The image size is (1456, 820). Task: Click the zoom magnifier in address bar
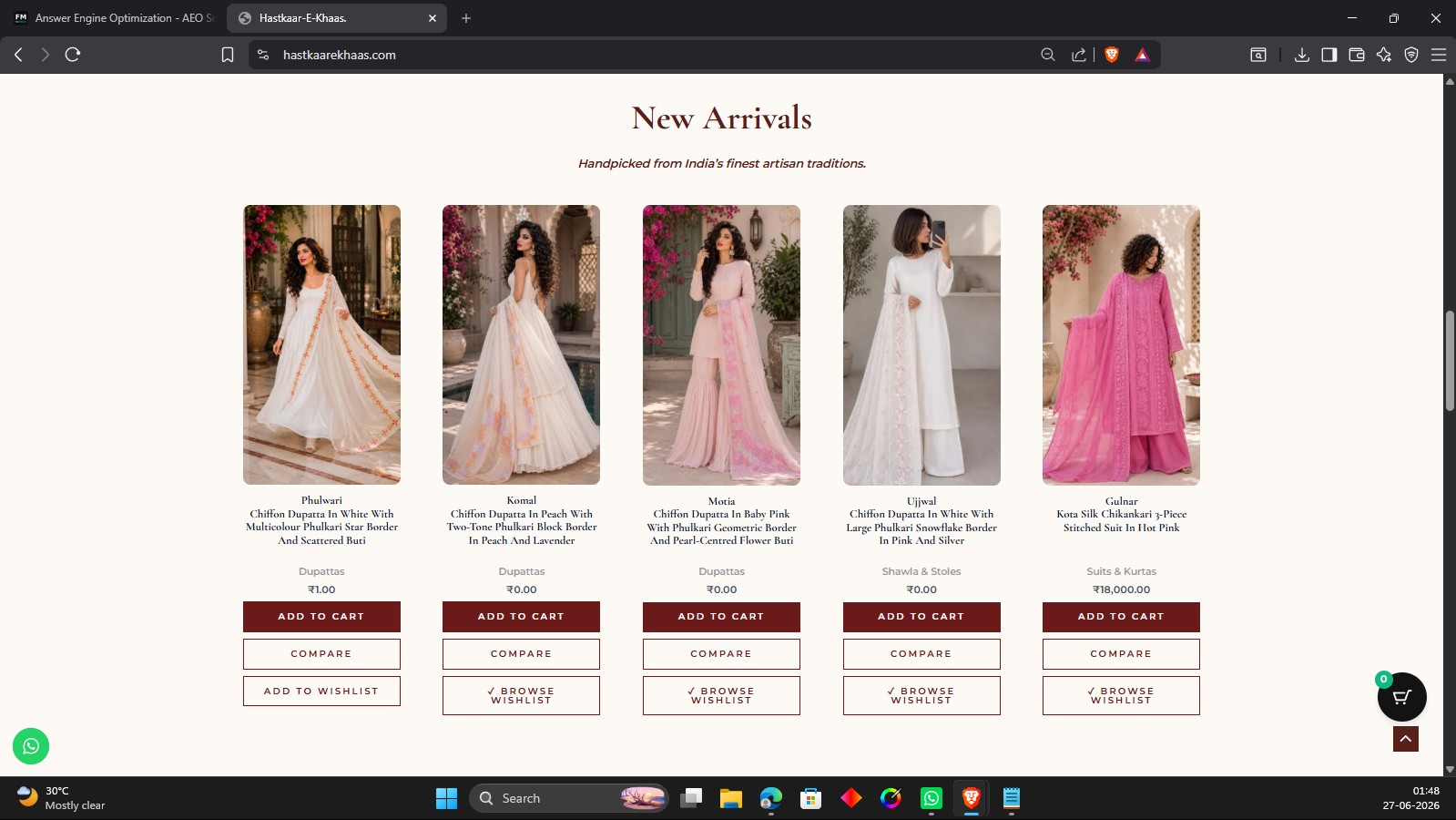1048,55
